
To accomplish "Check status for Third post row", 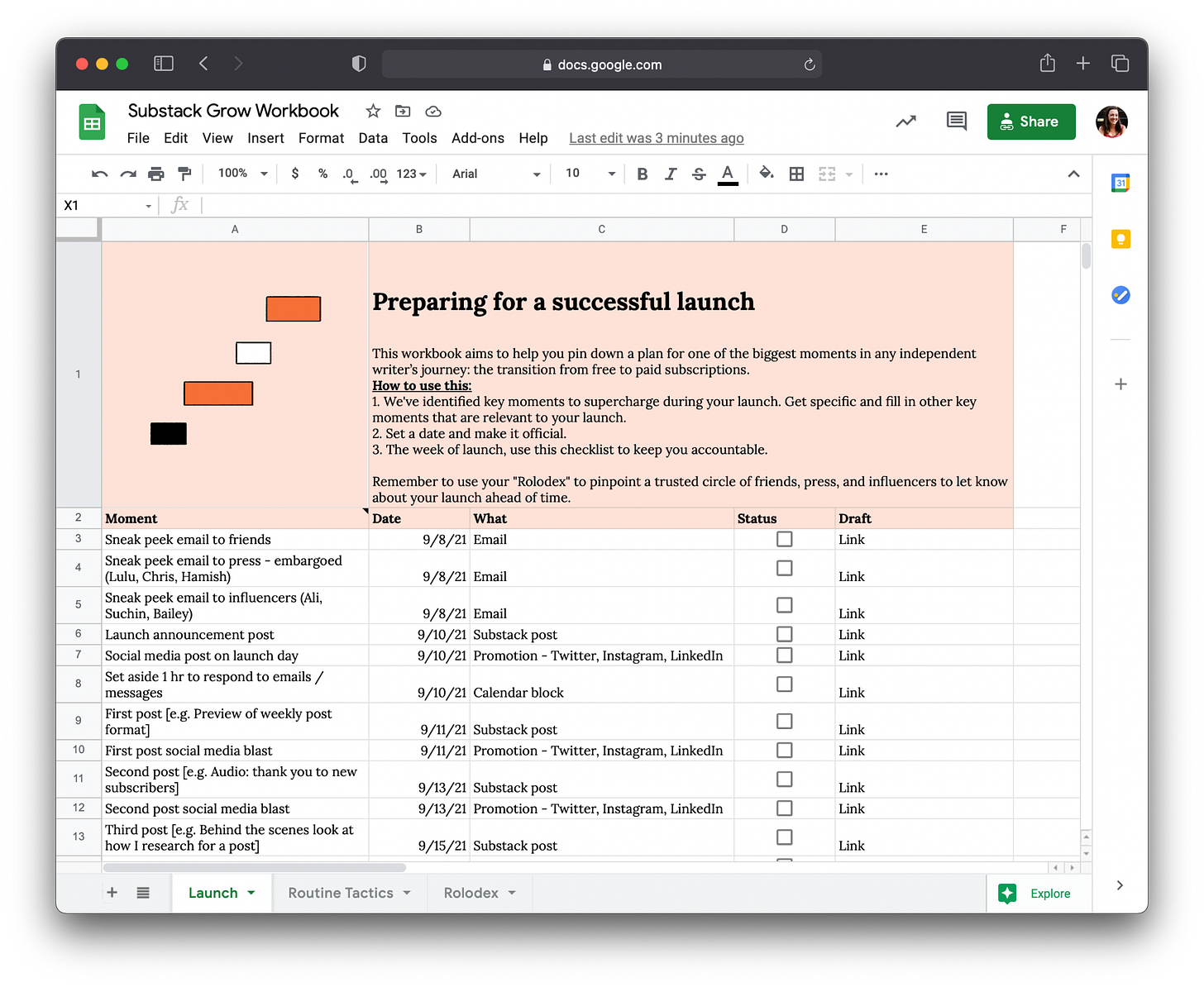I will [785, 837].
